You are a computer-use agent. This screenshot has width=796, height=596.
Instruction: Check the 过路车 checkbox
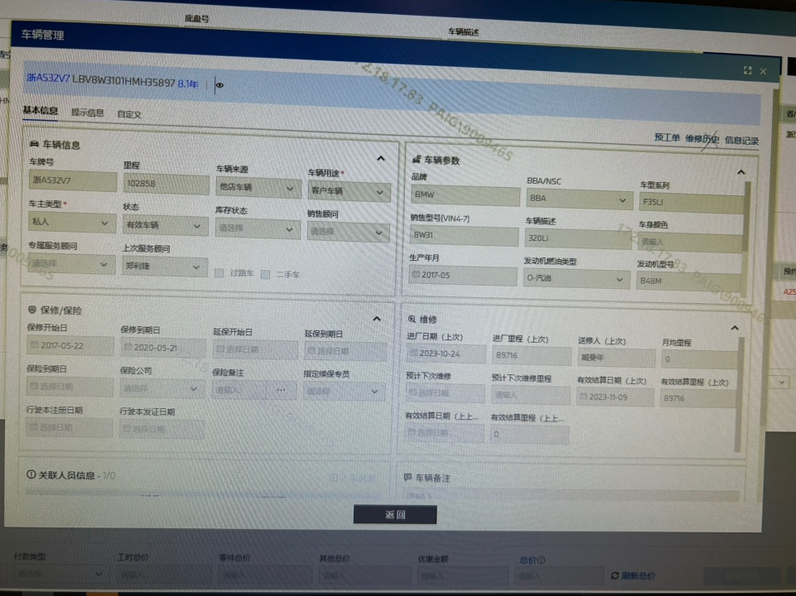coord(219,273)
